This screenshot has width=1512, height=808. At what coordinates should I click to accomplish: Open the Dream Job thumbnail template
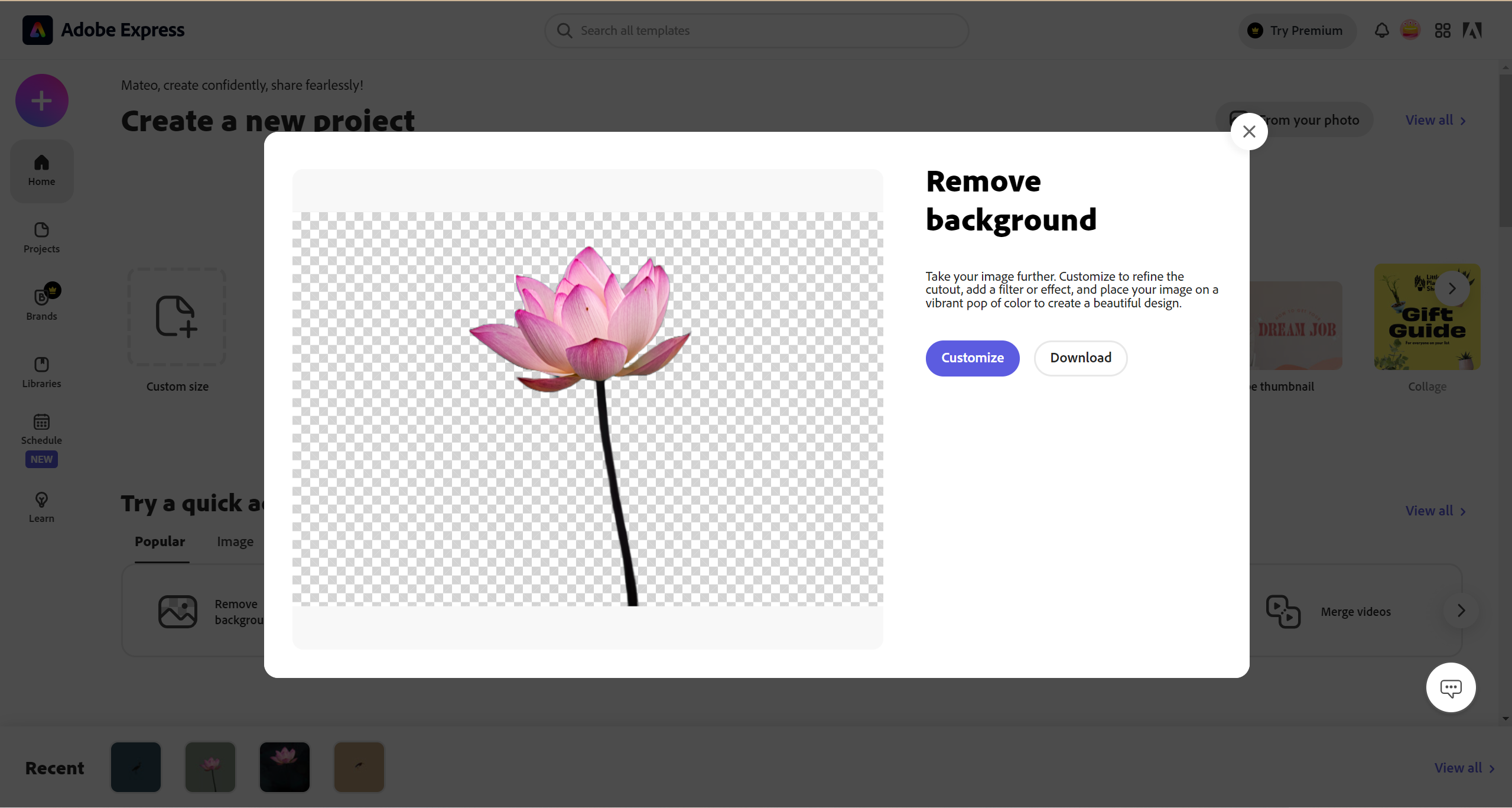[1296, 326]
